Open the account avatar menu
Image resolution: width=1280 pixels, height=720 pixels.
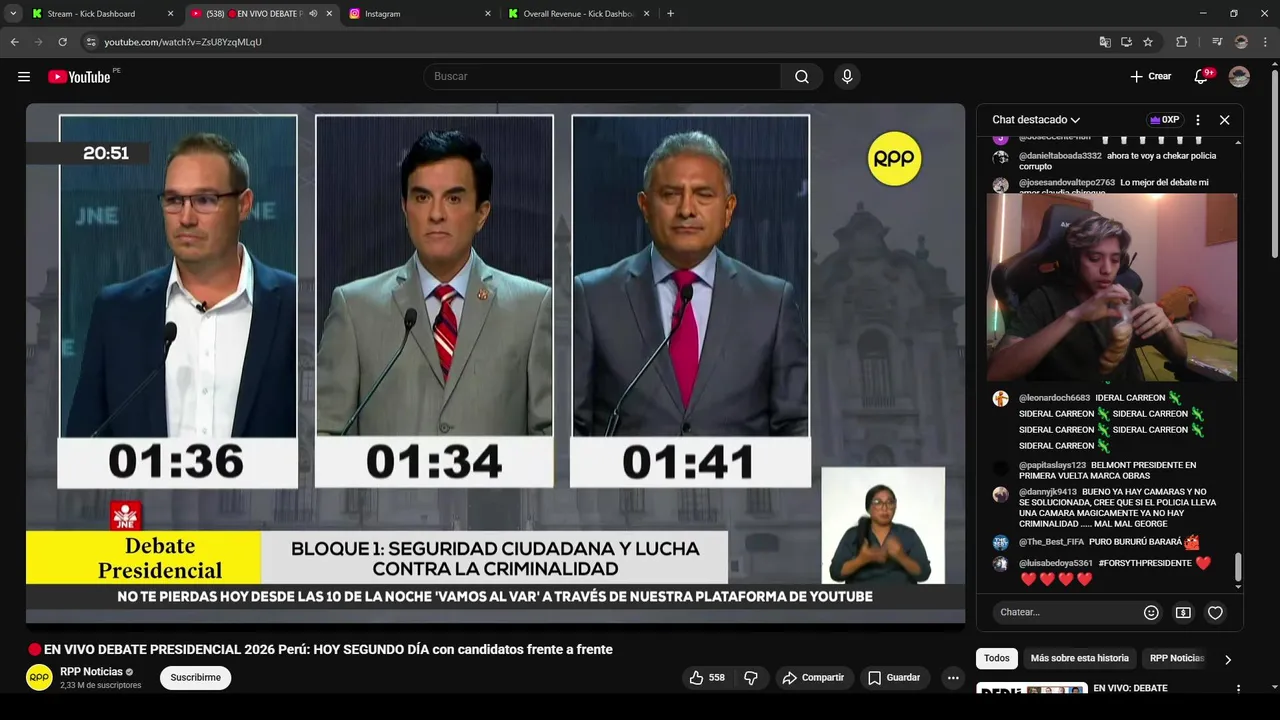[x=1239, y=77]
